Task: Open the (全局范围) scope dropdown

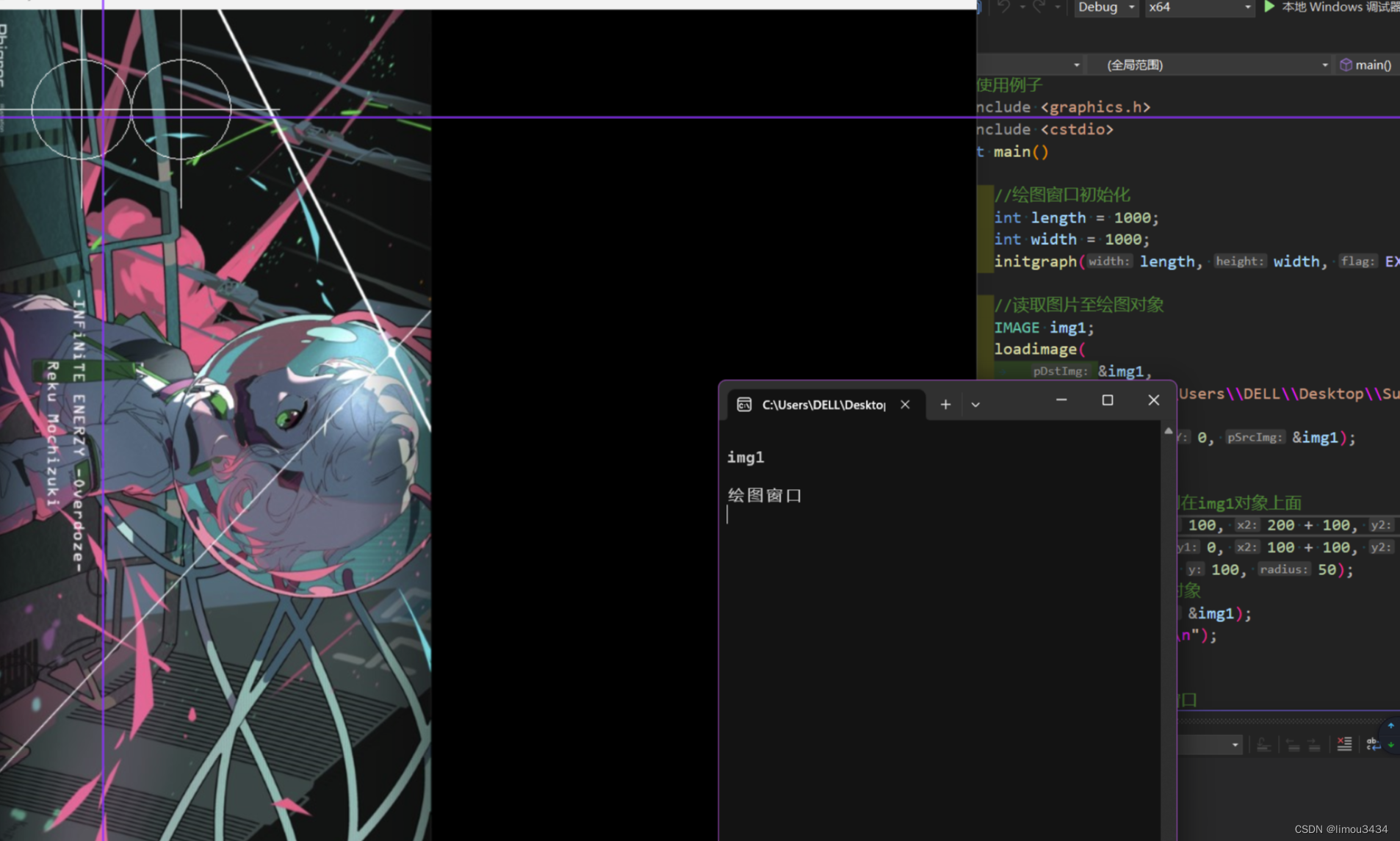Action: [1210, 65]
